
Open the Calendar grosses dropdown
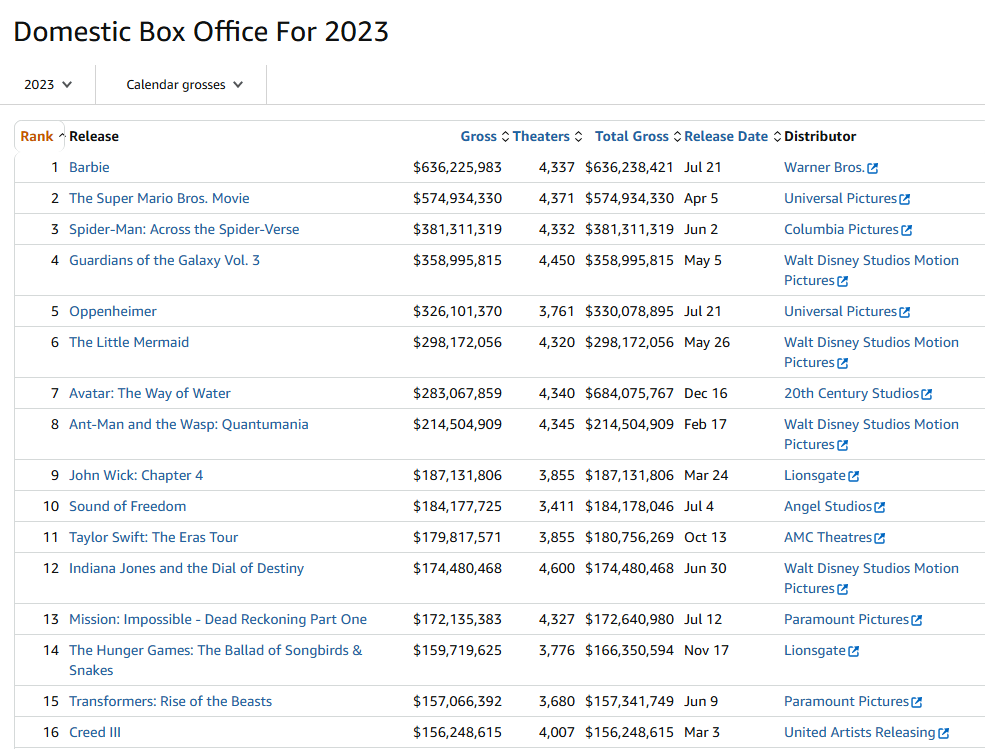pos(184,85)
